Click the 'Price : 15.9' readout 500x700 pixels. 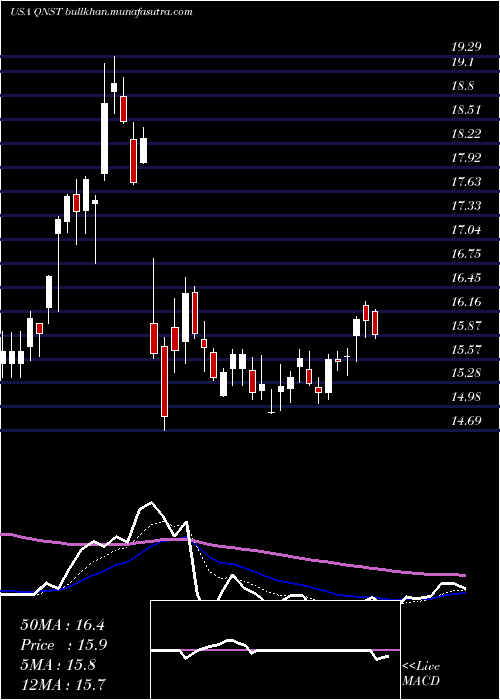(63, 645)
